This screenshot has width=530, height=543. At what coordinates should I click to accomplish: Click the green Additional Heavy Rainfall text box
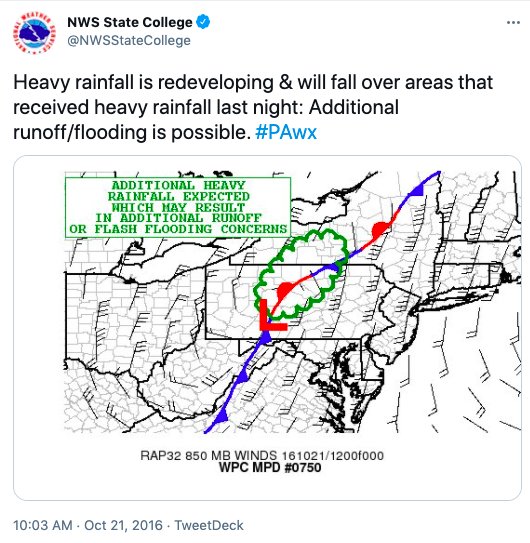coord(178,207)
